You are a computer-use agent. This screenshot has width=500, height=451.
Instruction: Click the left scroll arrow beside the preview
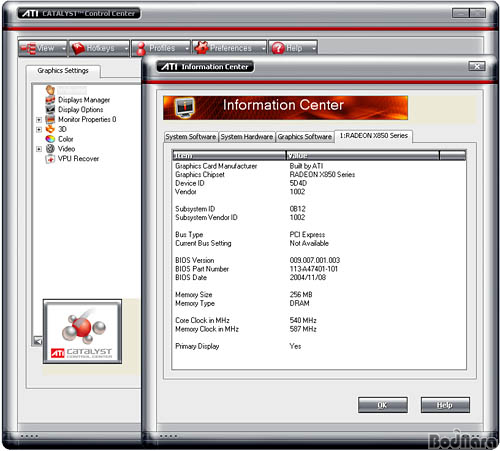(38, 341)
